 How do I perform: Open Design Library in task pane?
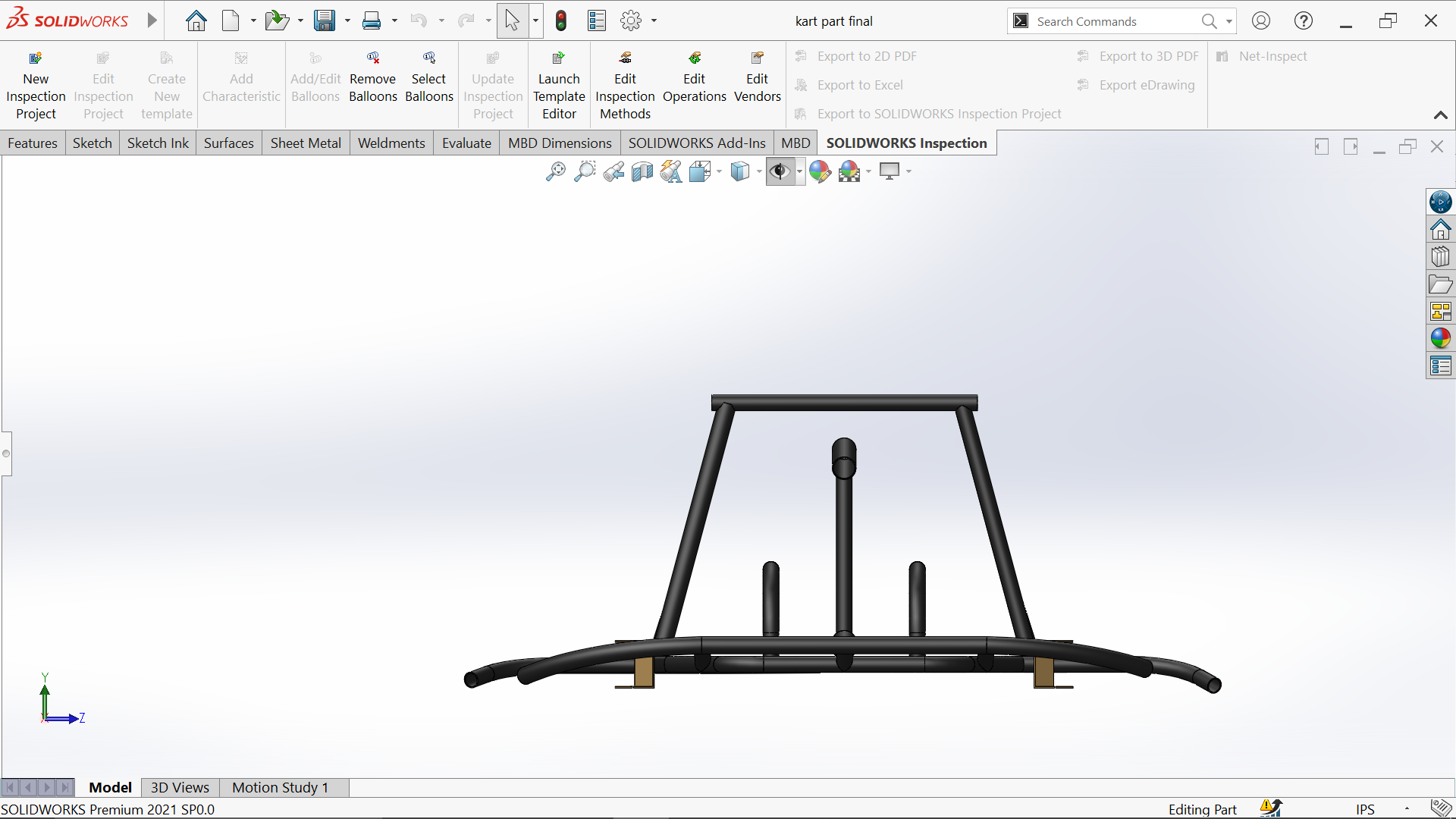tap(1440, 257)
